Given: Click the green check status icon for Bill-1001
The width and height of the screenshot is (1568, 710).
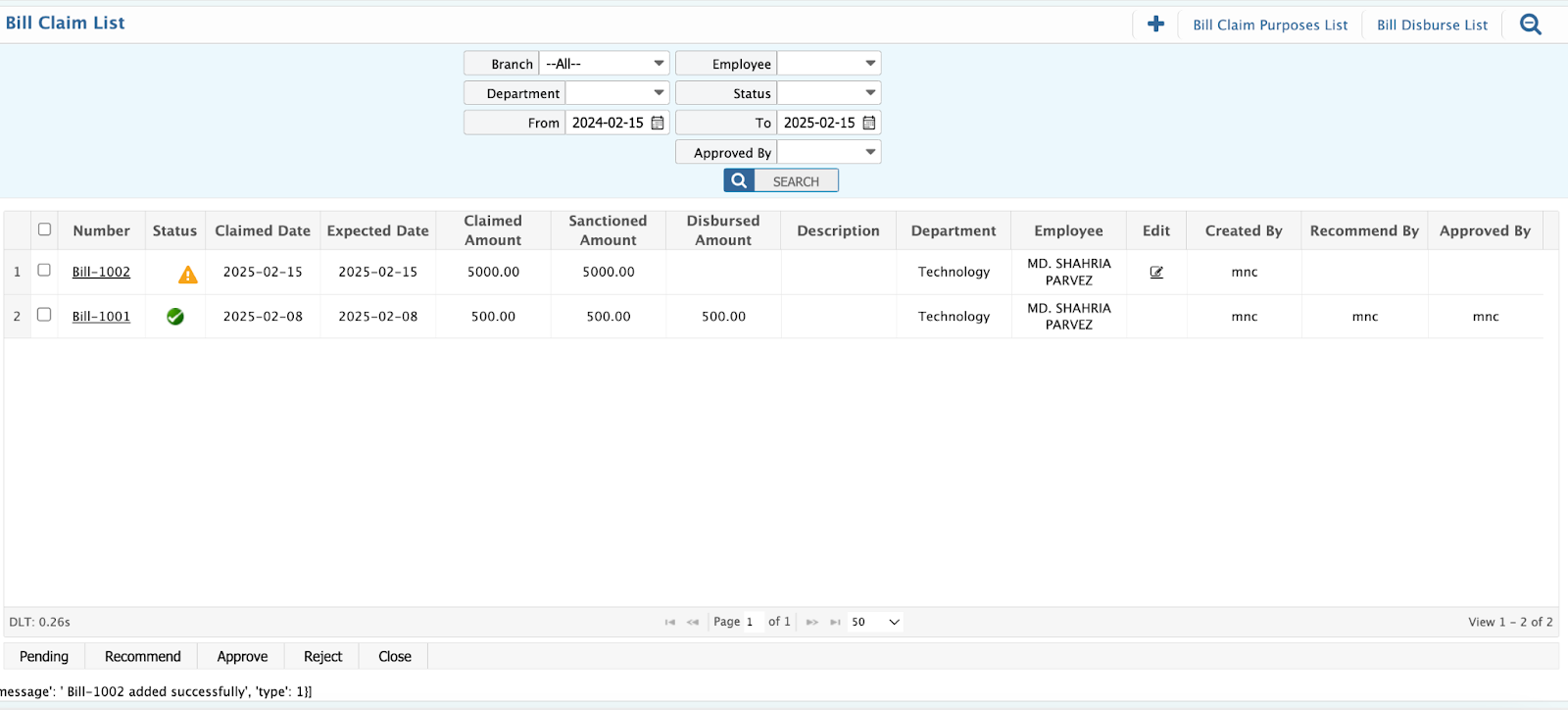Looking at the screenshot, I should pos(175,317).
